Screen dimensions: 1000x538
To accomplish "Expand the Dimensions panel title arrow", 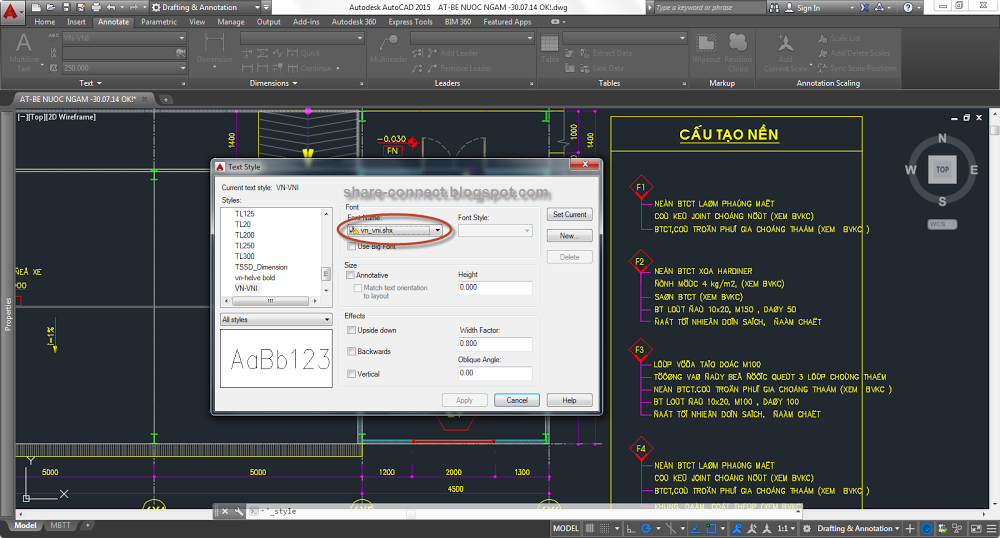I will point(295,84).
